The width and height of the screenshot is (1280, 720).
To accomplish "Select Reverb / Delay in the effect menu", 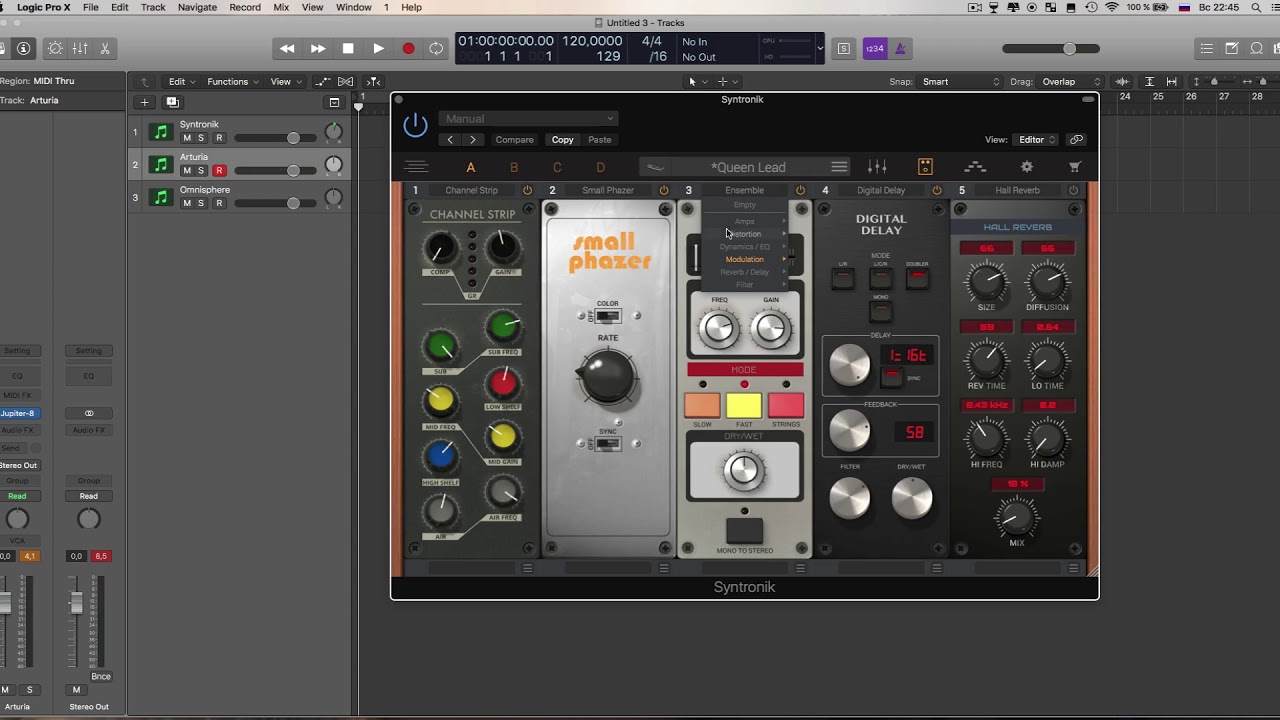I will coord(745,272).
